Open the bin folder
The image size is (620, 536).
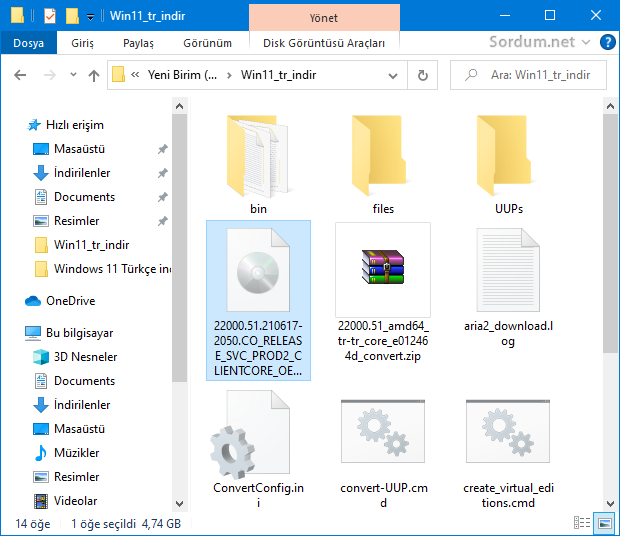[x=258, y=164]
